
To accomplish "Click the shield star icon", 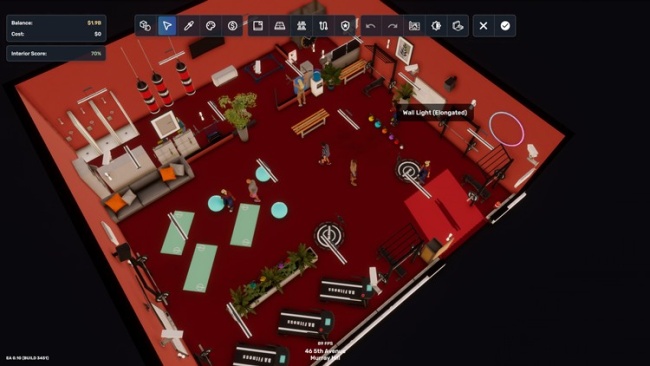I will 345,26.
